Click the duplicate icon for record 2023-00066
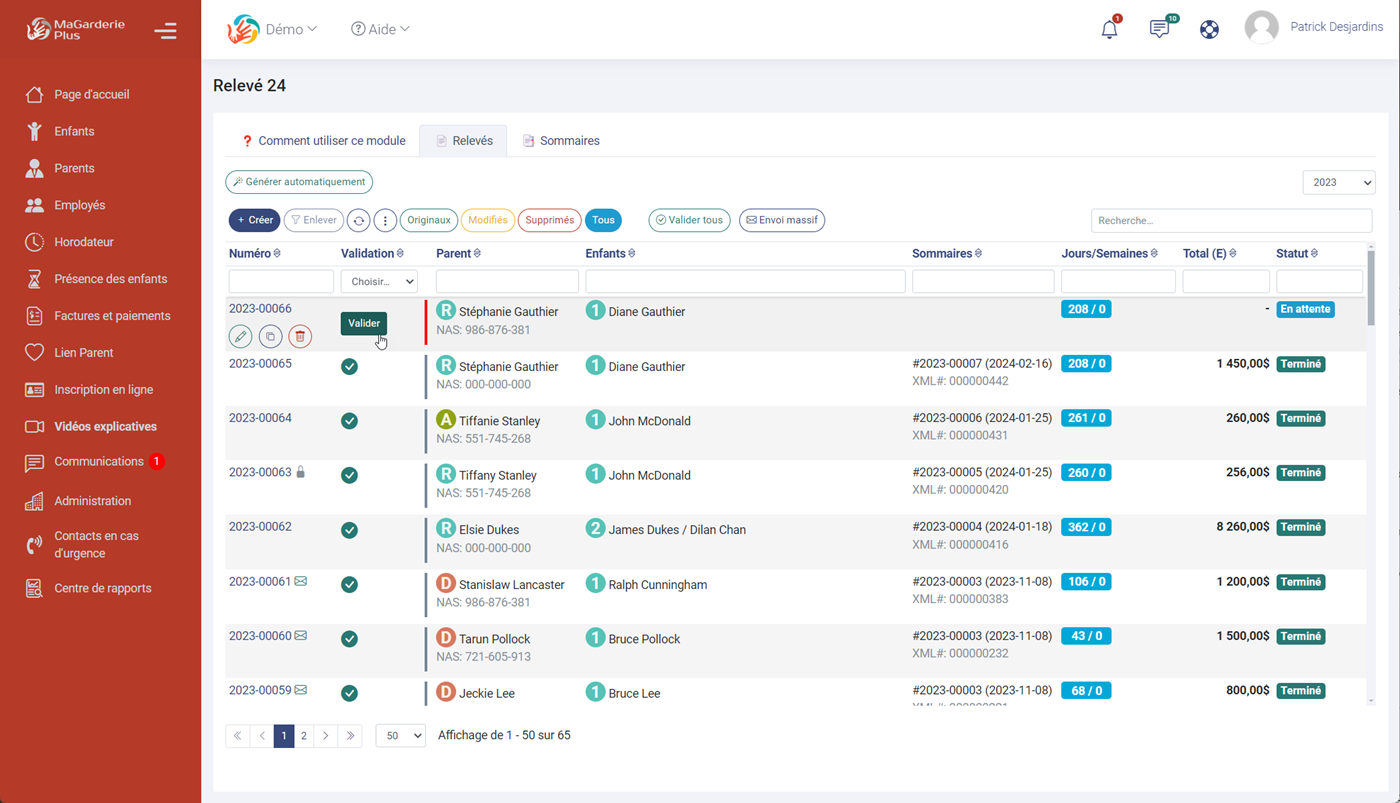 270,337
